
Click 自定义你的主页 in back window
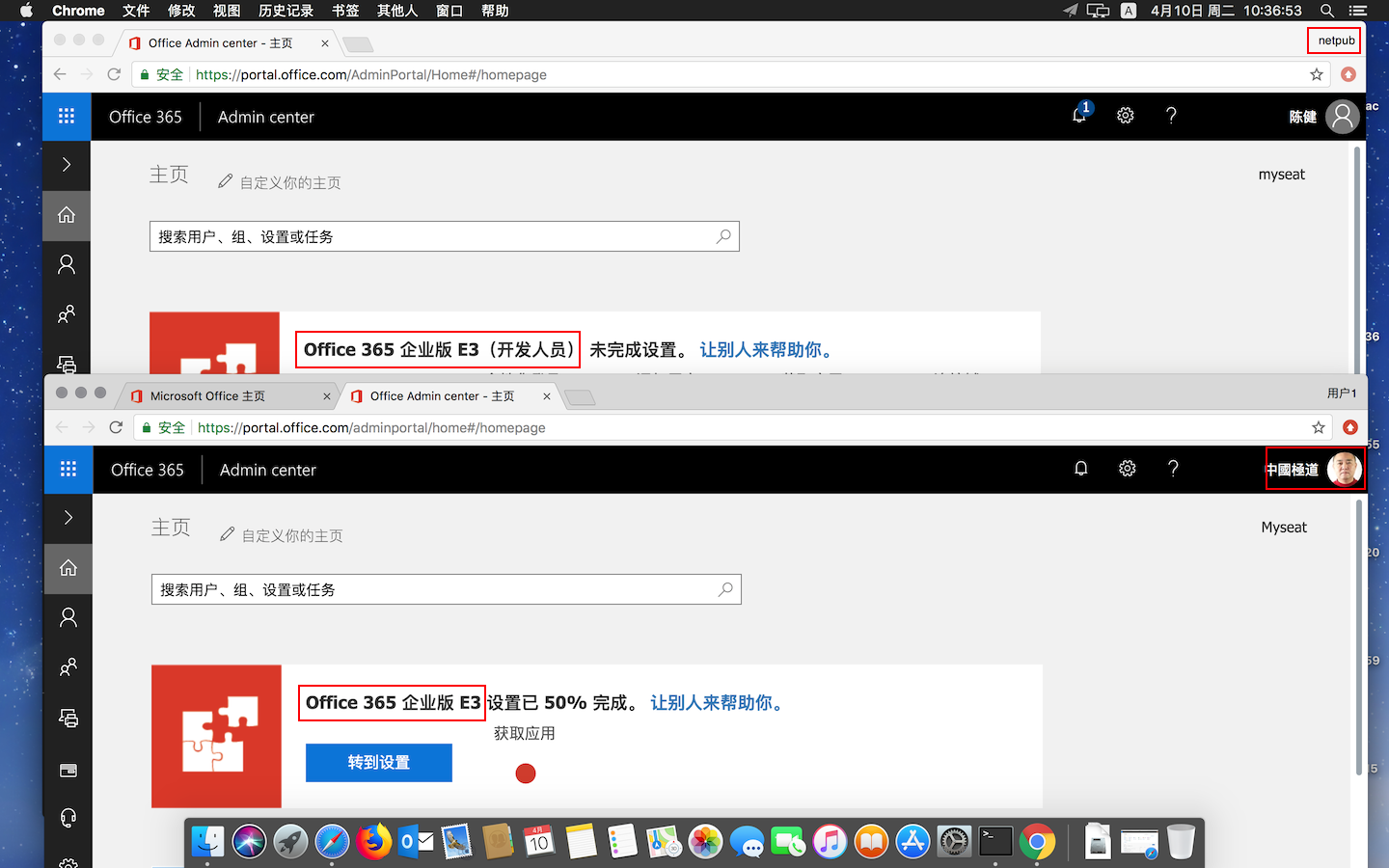(280, 182)
